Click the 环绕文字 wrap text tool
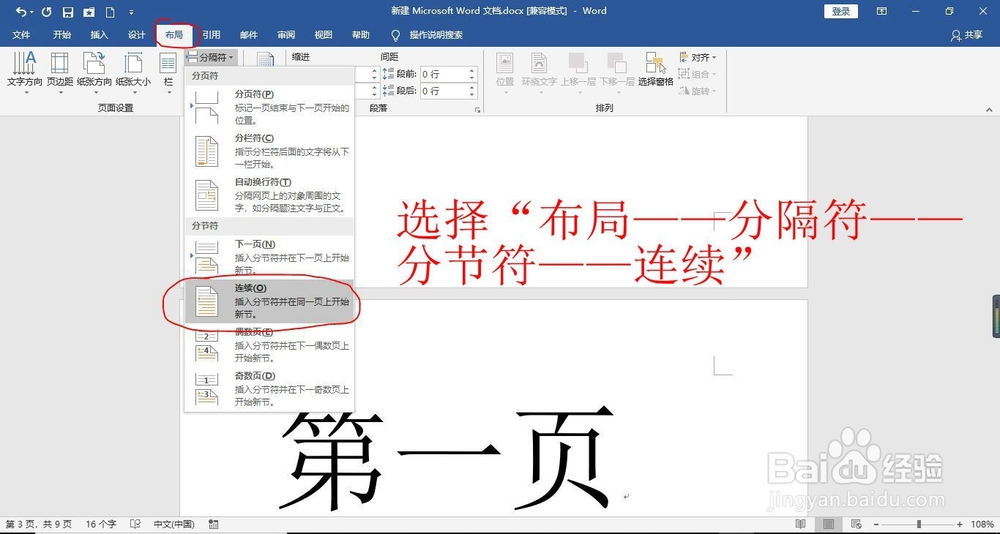Viewport: 1000px width, 534px height. 540,73
